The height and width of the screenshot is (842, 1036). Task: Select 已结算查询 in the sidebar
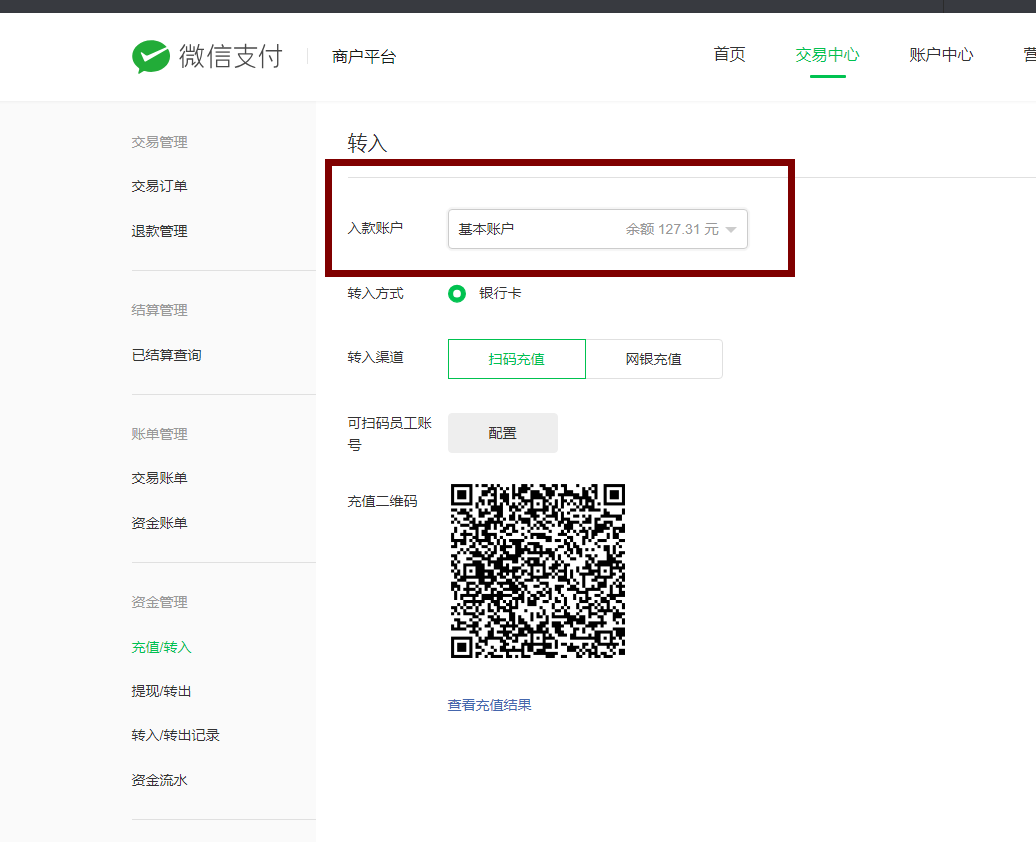pos(166,356)
